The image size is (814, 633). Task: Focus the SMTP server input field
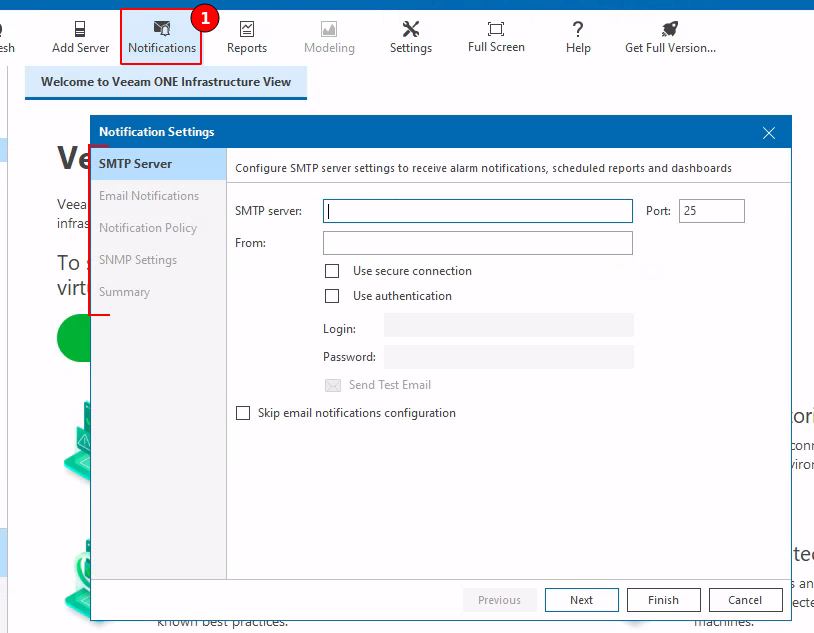pos(478,211)
